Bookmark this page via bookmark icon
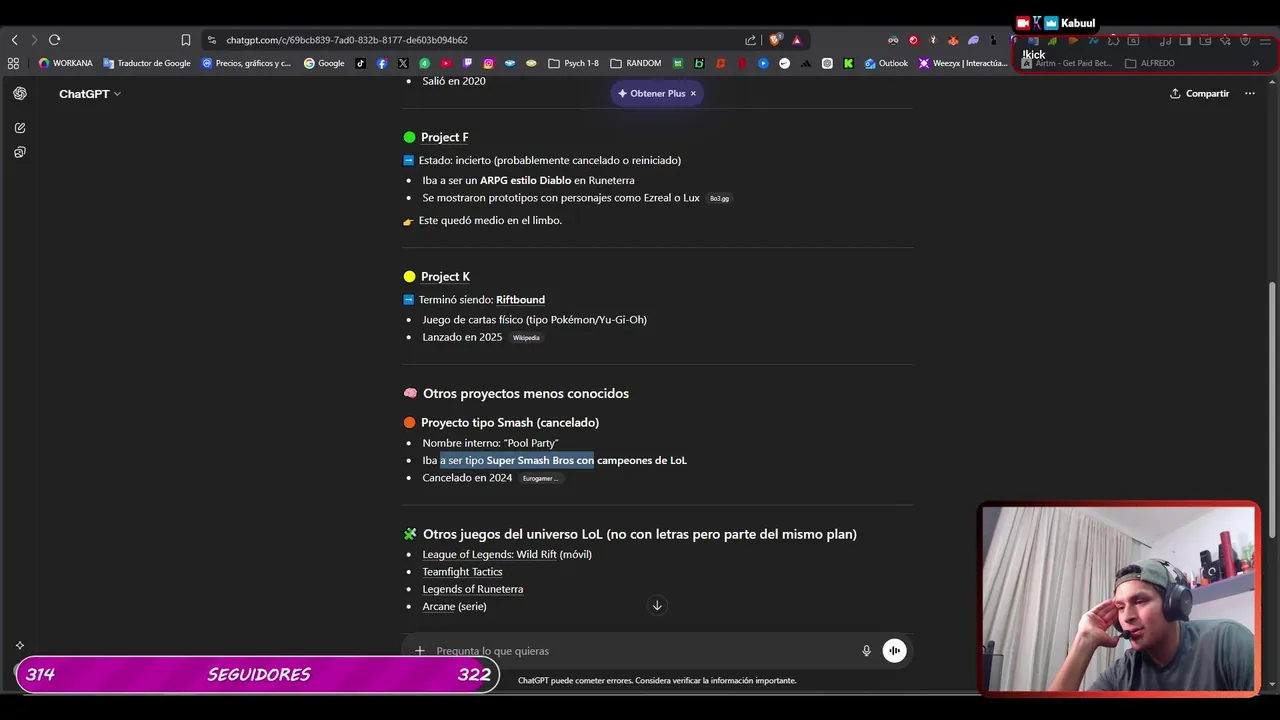 point(185,40)
